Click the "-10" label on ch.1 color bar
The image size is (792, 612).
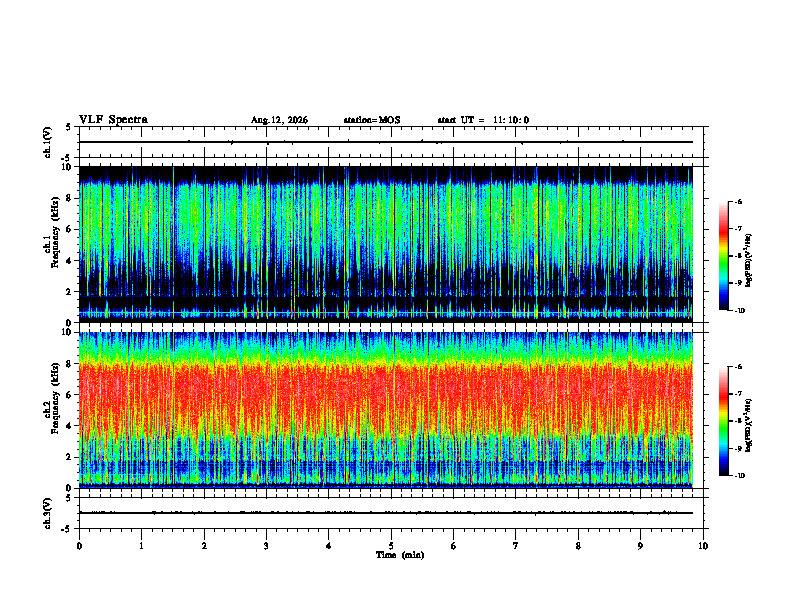tap(740, 311)
